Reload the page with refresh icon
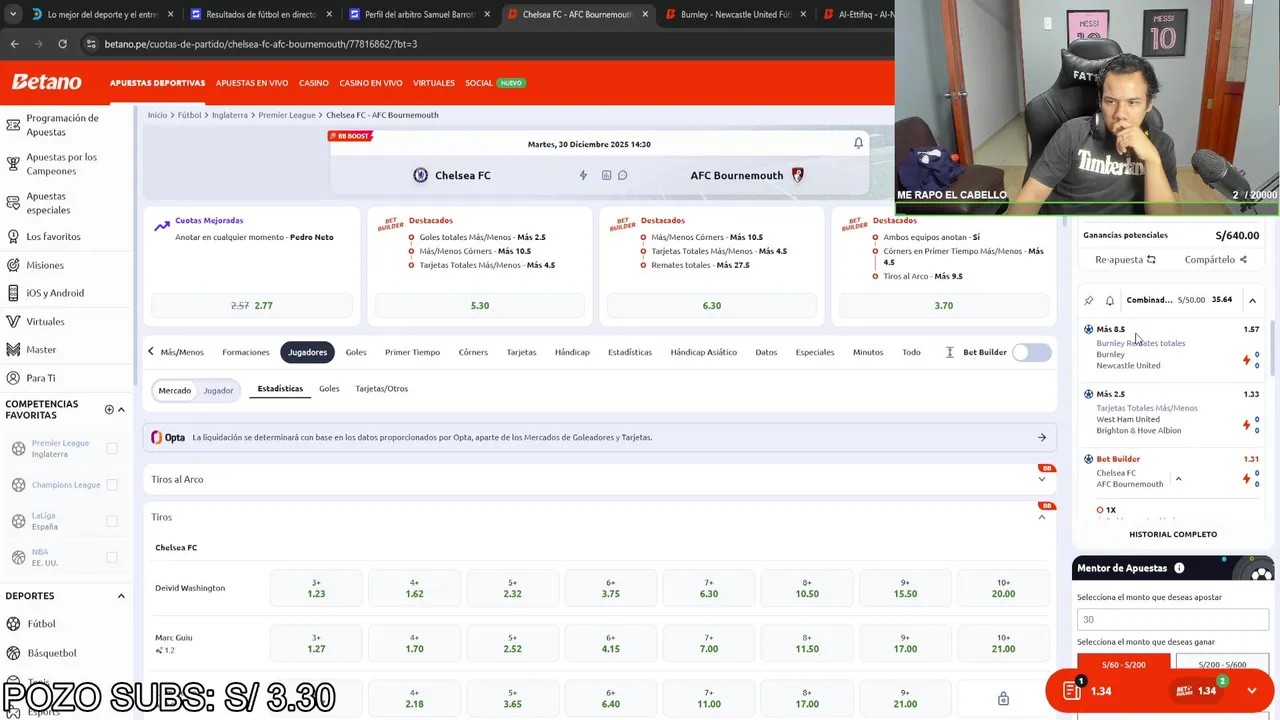This screenshot has width=1280, height=720. click(62, 44)
